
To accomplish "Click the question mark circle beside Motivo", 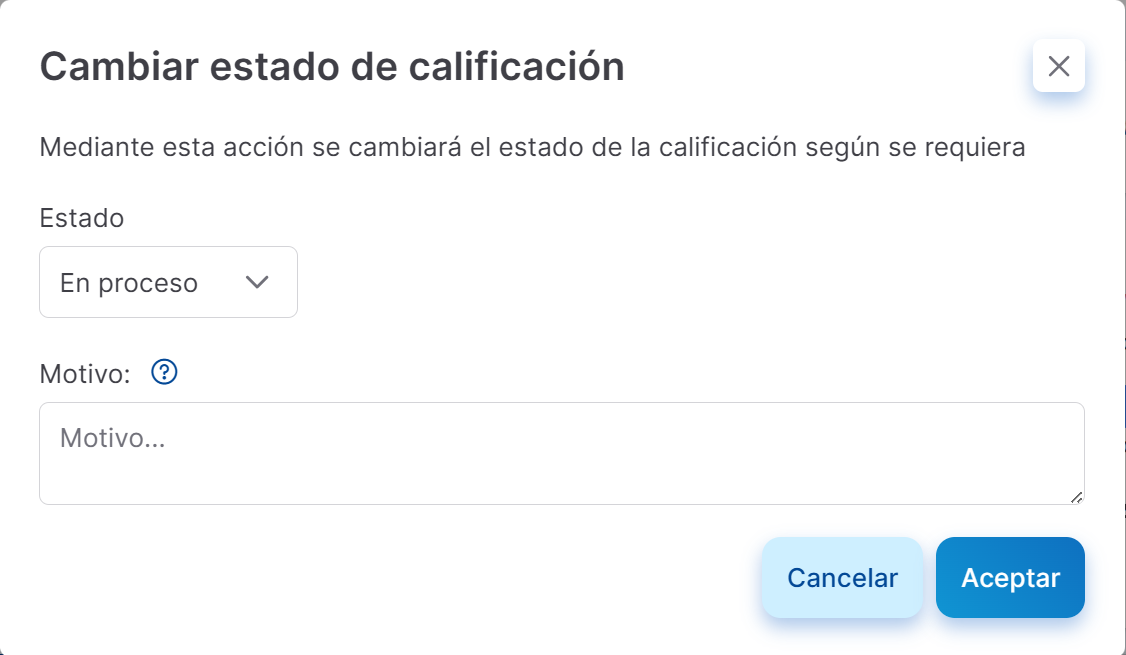I will tap(162, 372).
